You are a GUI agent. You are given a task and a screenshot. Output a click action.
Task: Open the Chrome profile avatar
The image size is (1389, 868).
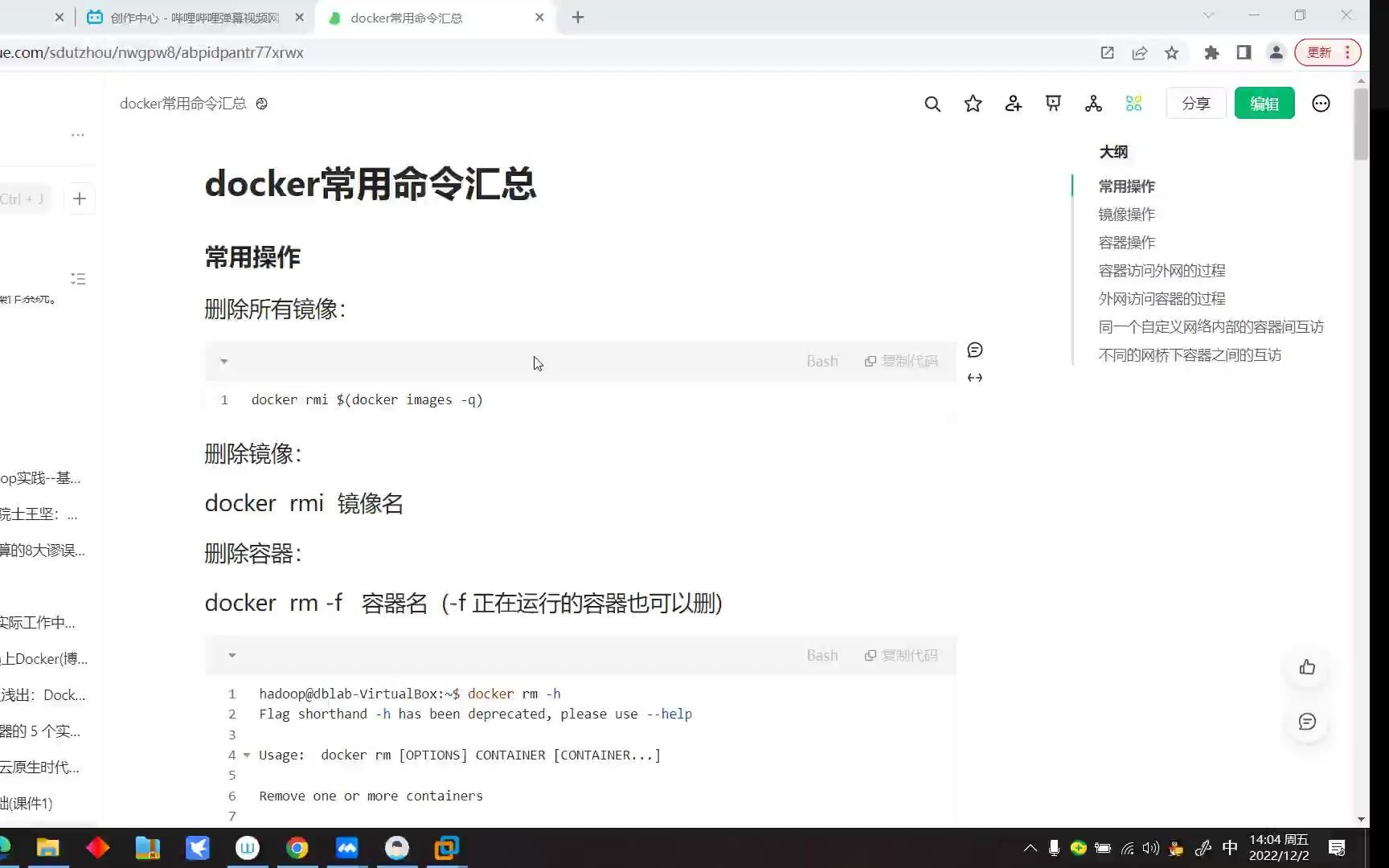[x=1276, y=53]
